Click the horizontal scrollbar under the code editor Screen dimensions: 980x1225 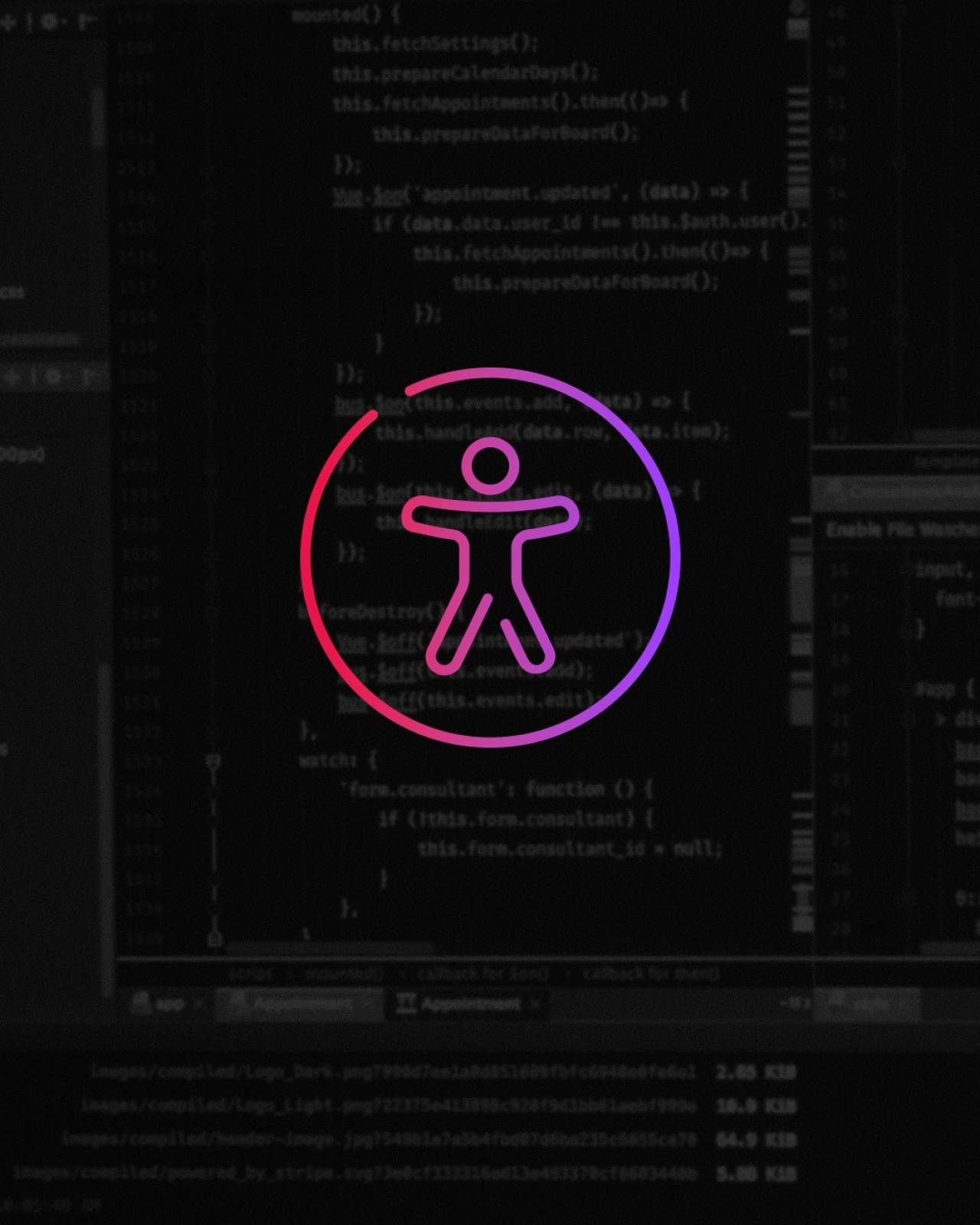click(329, 949)
